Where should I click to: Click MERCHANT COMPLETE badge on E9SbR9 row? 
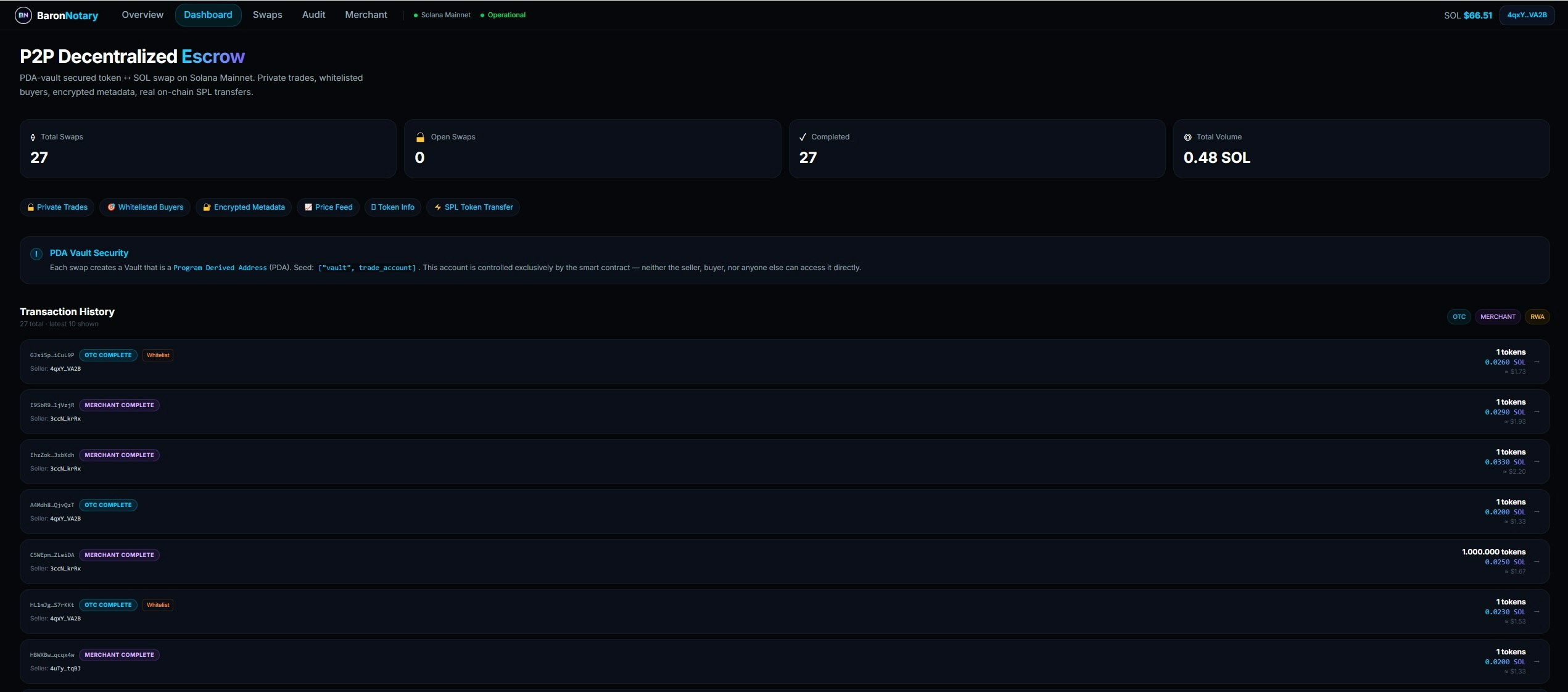click(119, 405)
